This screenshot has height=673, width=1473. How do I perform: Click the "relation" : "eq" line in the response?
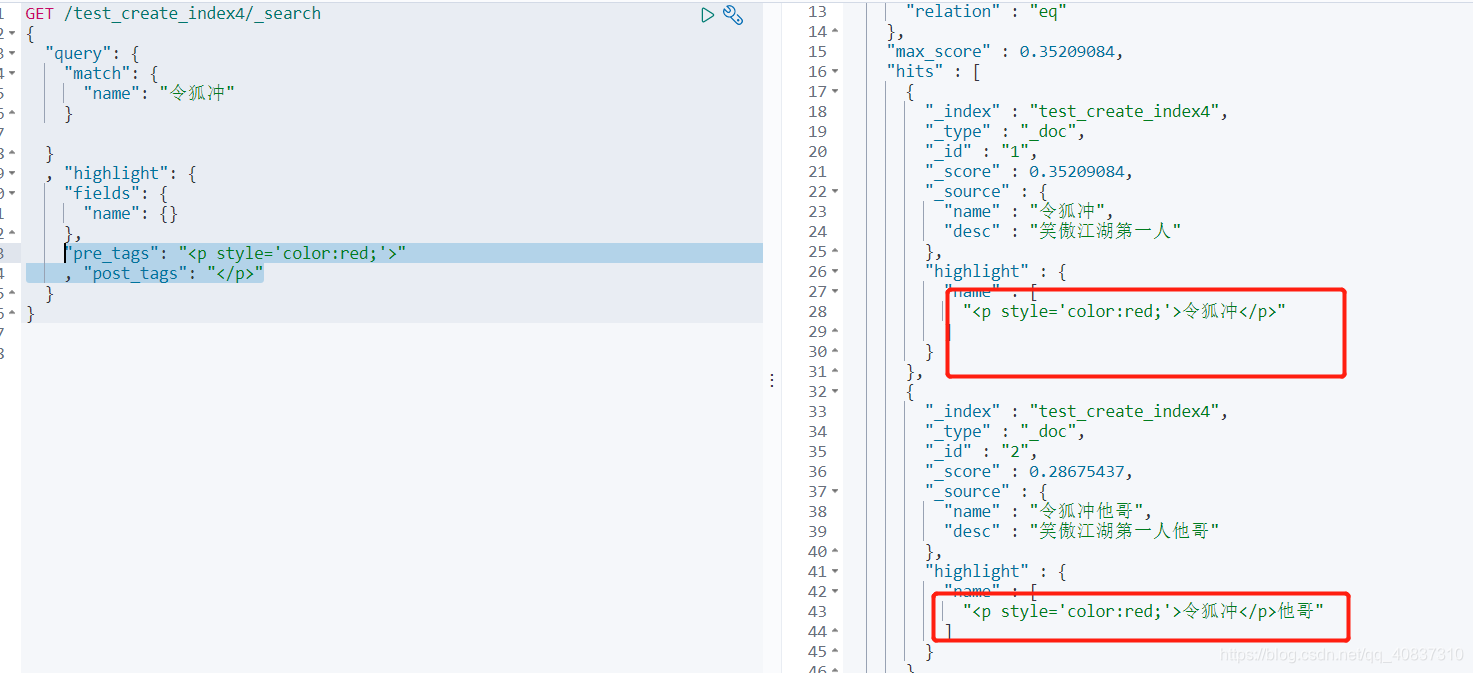coord(986,12)
